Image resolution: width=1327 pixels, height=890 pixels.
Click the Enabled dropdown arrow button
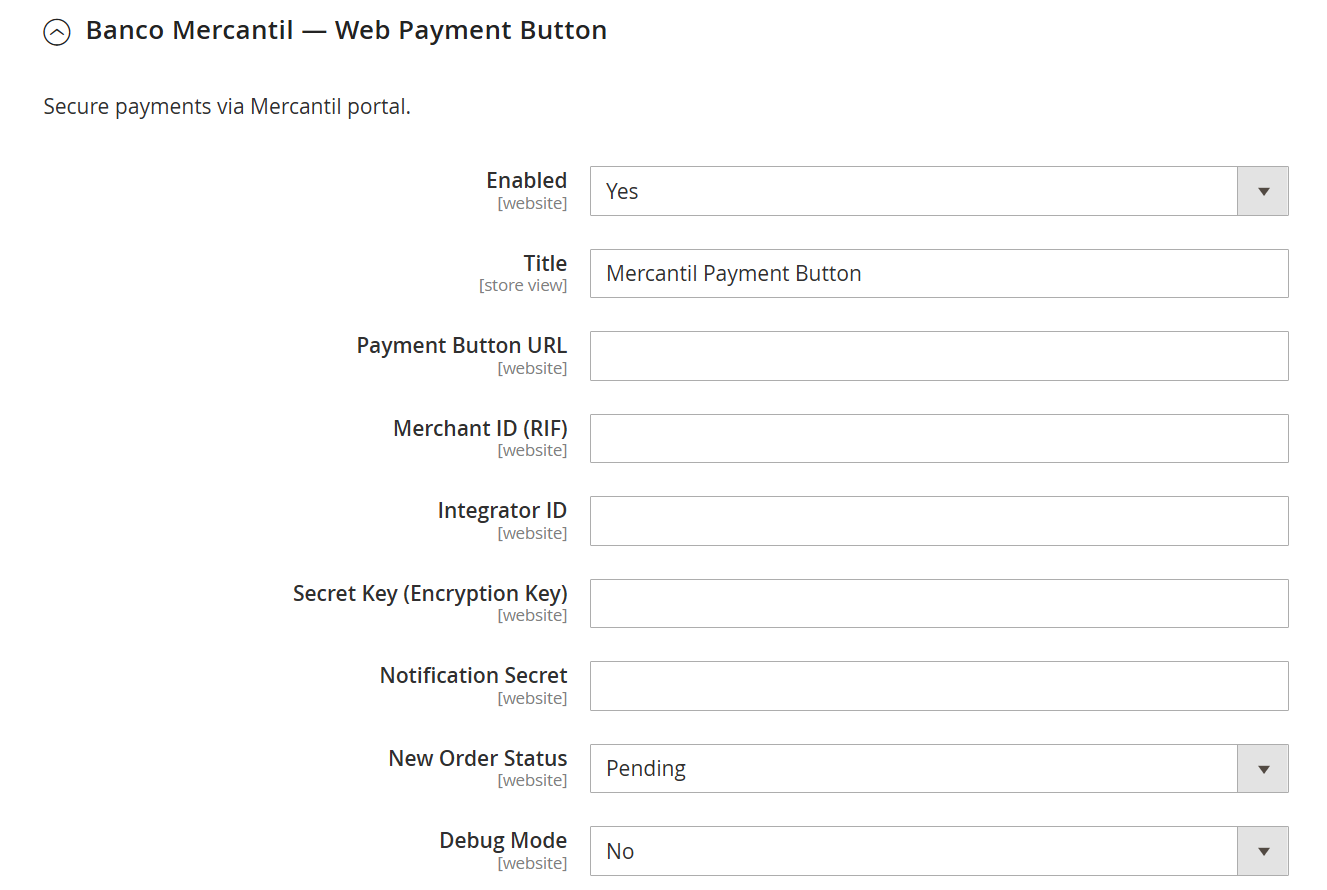click(1263, 191)
